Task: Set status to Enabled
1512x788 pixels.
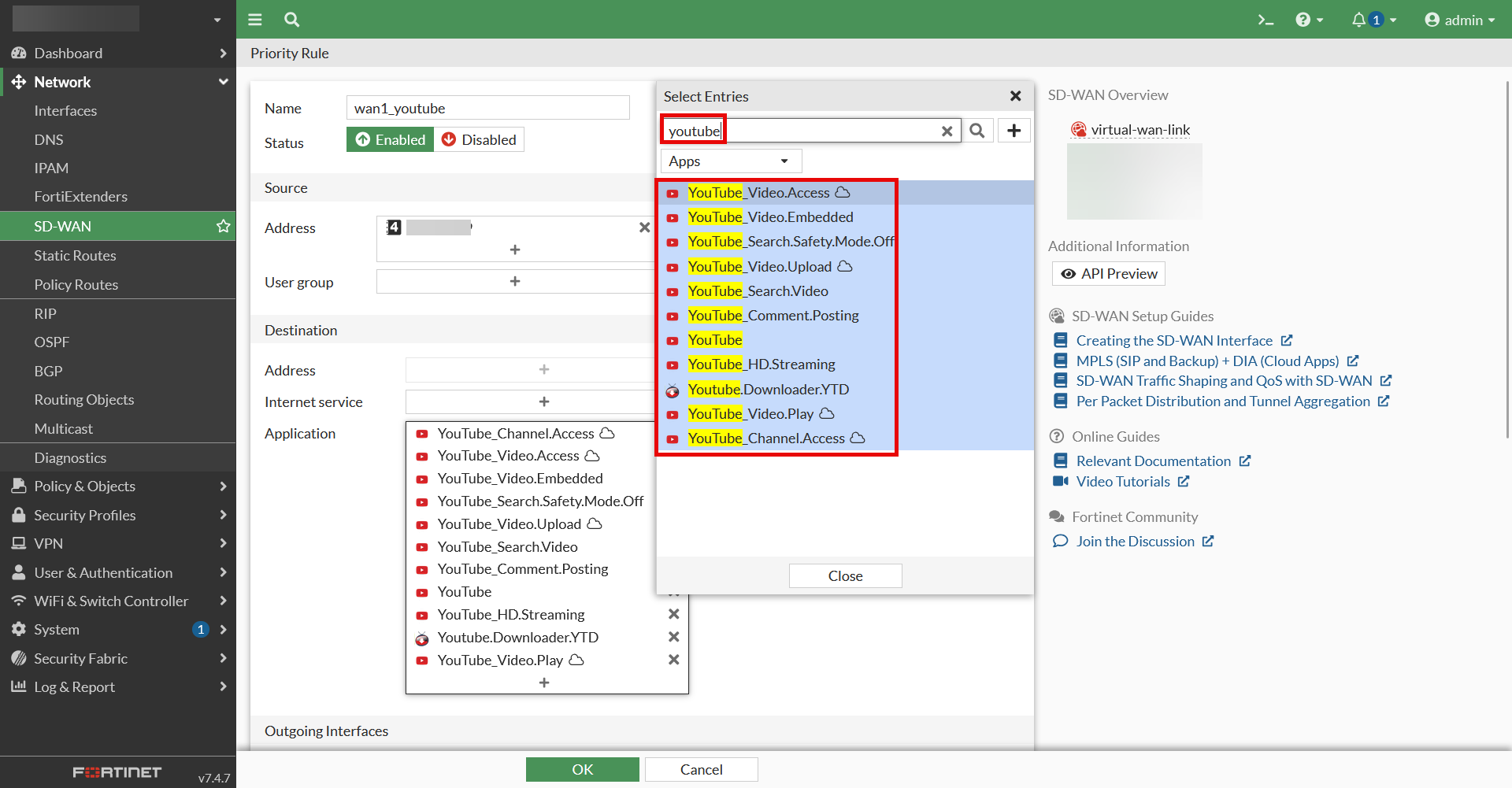Action: tap(390, 140)
